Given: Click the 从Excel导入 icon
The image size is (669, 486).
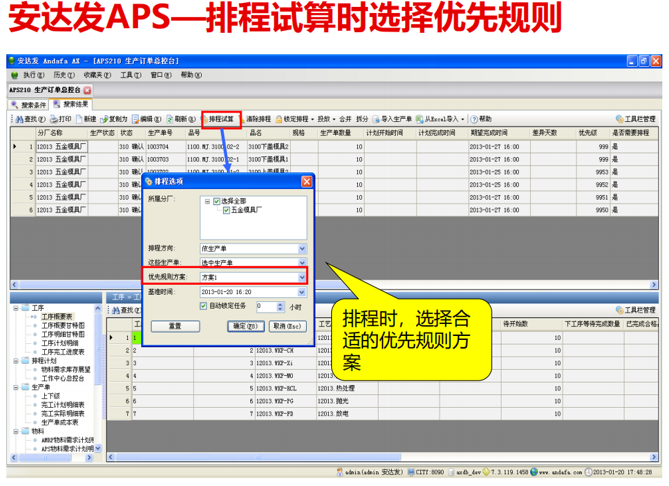Looking at the screenshot, I should [x=419, y=119].
